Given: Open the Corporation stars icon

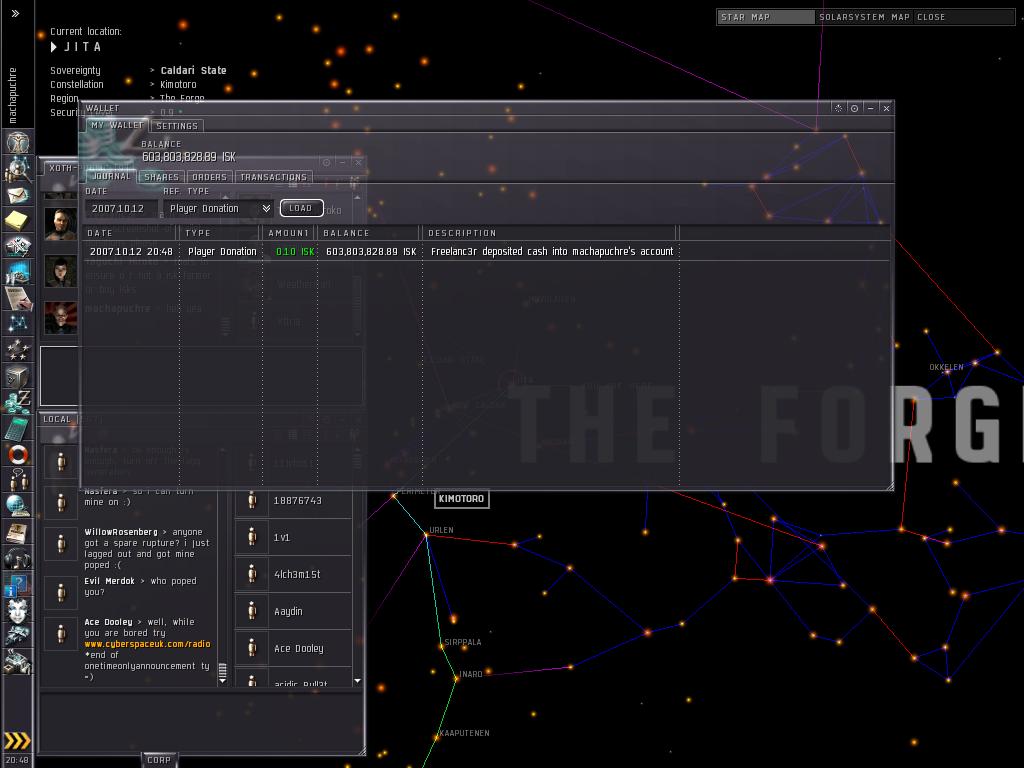Looking at the screenshot, I should [x=18, y=349].
